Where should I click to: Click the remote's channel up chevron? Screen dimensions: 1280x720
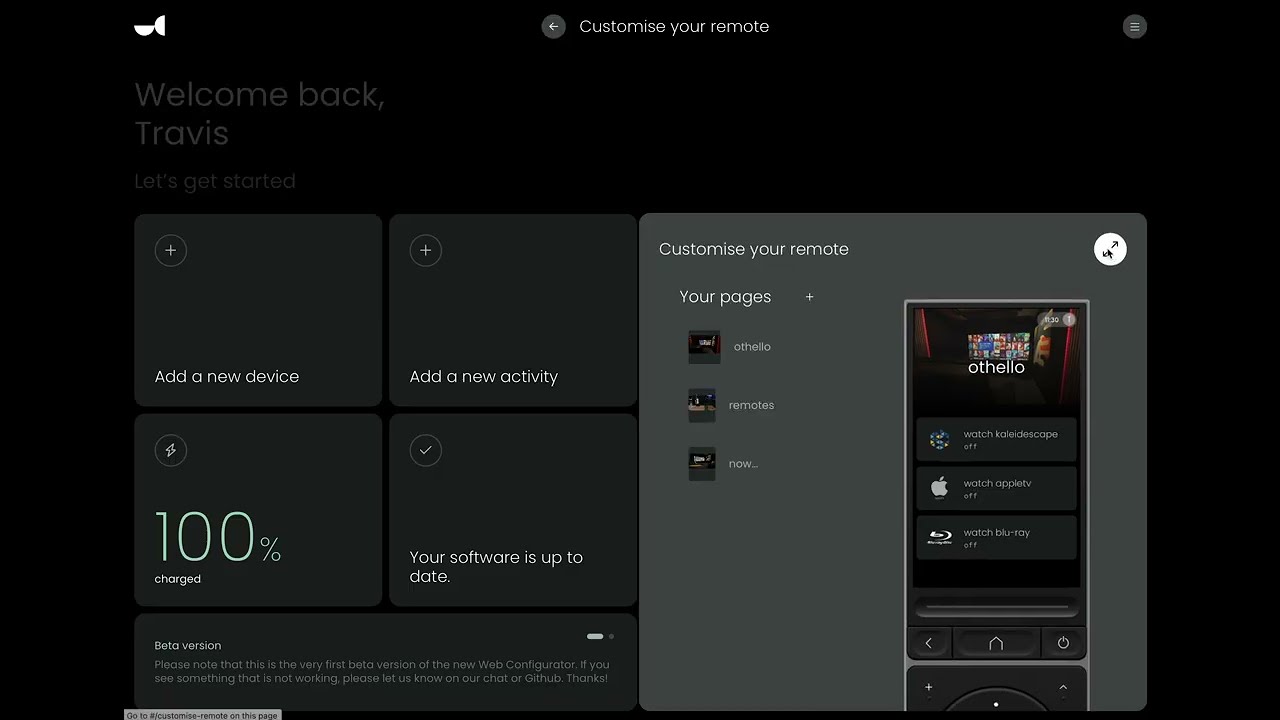(x=1063, y=687)
